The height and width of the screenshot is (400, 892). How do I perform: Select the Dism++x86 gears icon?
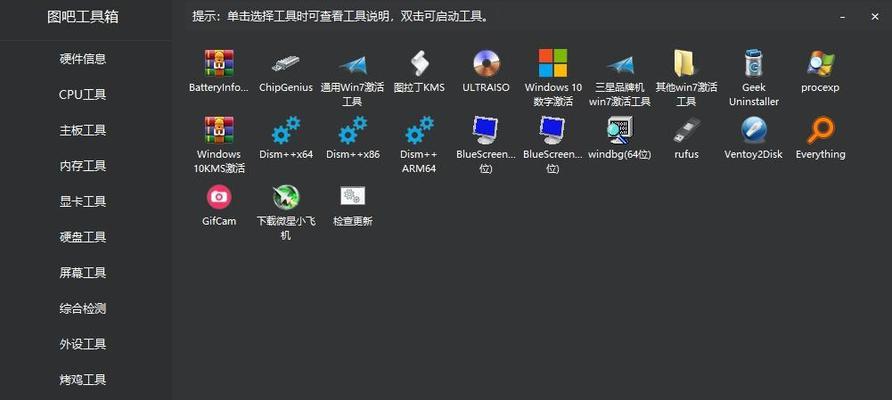(353, 130)
